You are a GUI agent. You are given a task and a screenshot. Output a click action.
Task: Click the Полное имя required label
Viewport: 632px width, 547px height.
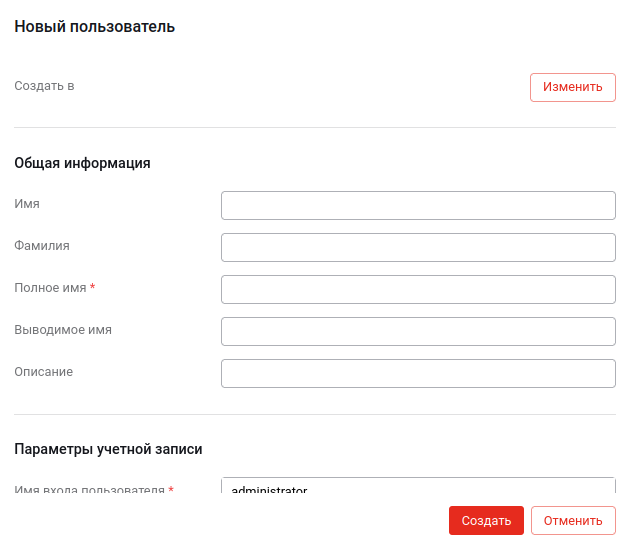[50, 288]
